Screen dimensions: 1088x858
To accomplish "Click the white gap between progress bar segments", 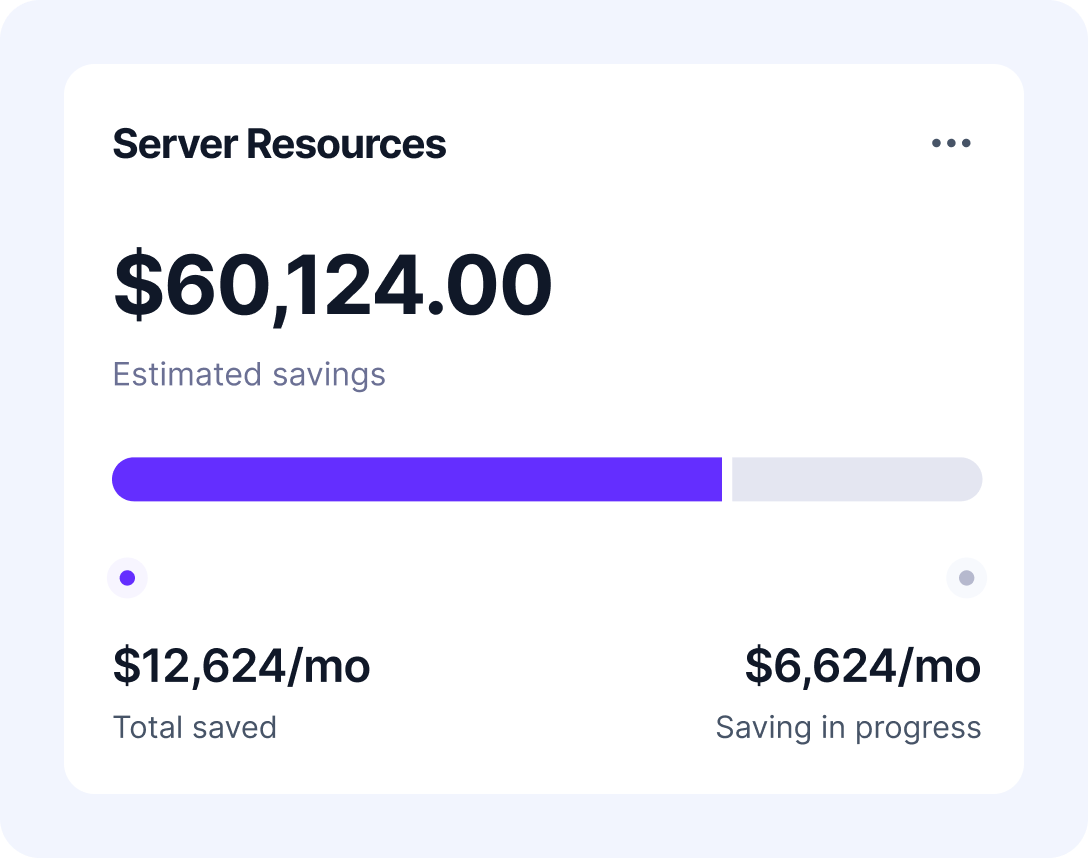I will pyautogui.click(x=727, y=479).
